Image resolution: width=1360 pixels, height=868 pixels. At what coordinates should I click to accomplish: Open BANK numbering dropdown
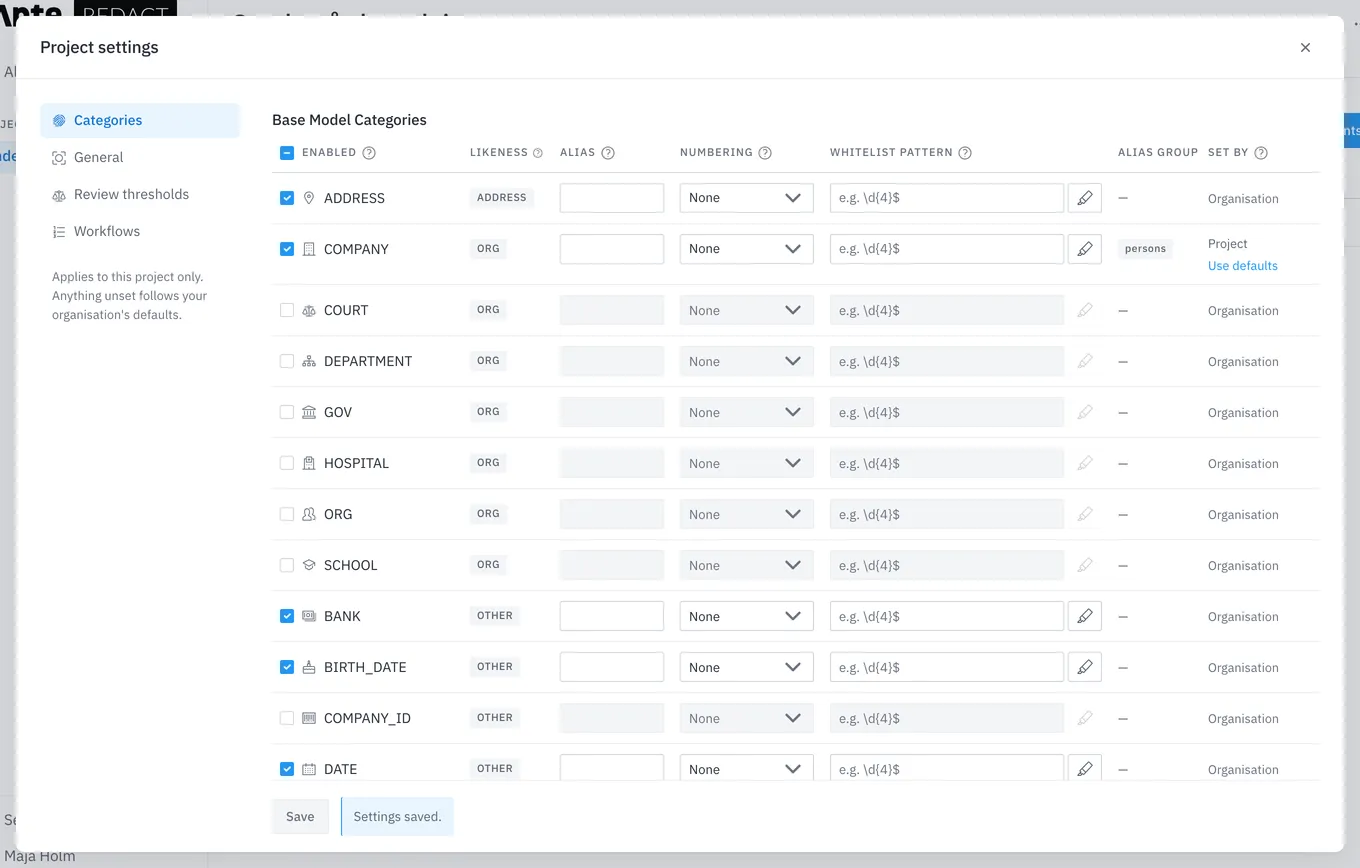coord(747,616)
